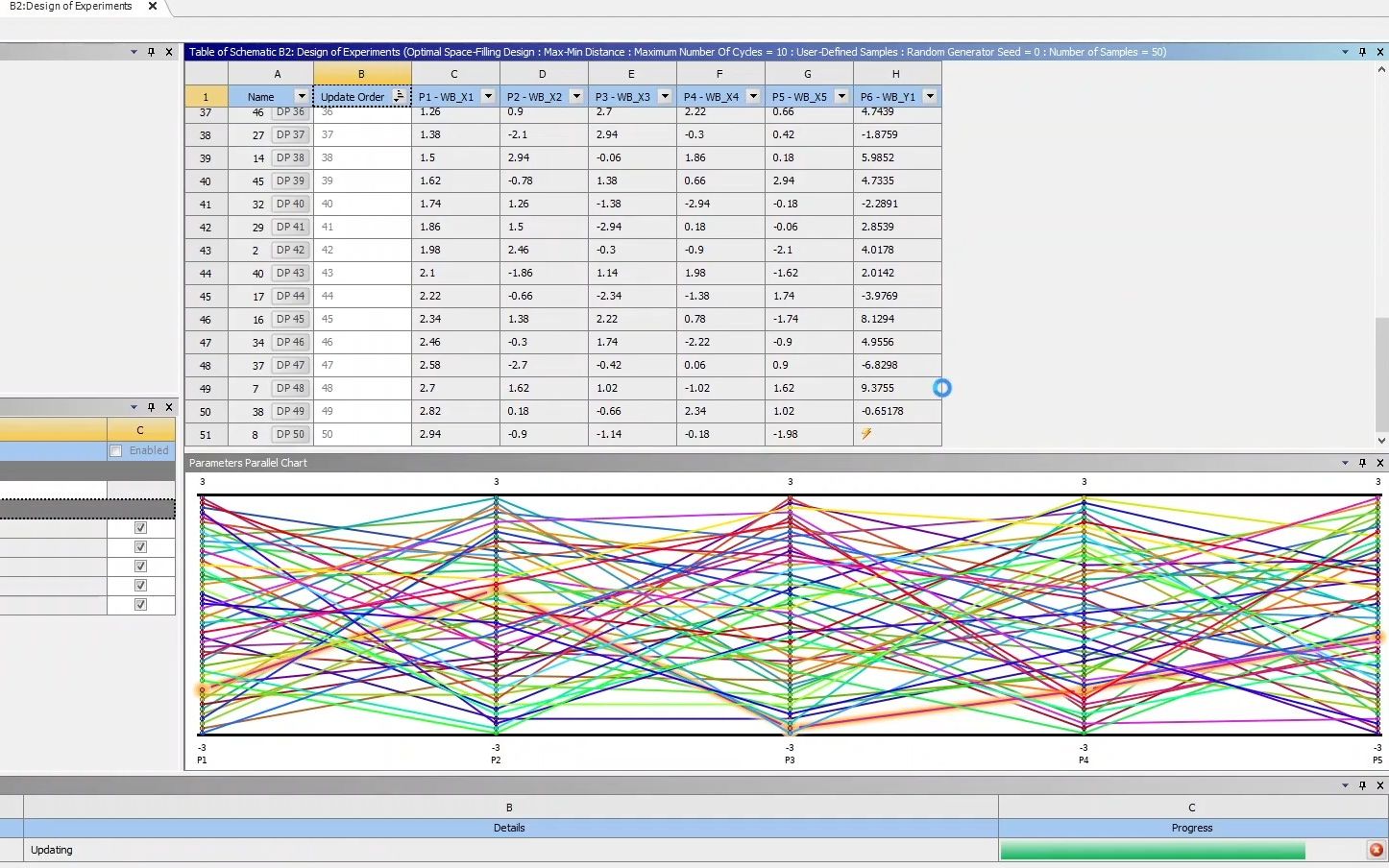Close the Table of Schematic B2 panel

(x=1380, y=52)
